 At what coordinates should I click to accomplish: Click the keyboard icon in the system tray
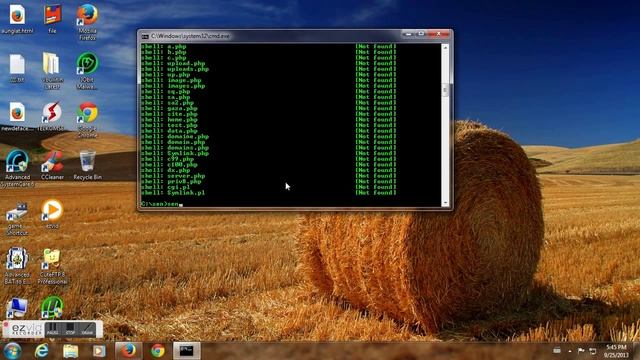(x=557, y=350)
